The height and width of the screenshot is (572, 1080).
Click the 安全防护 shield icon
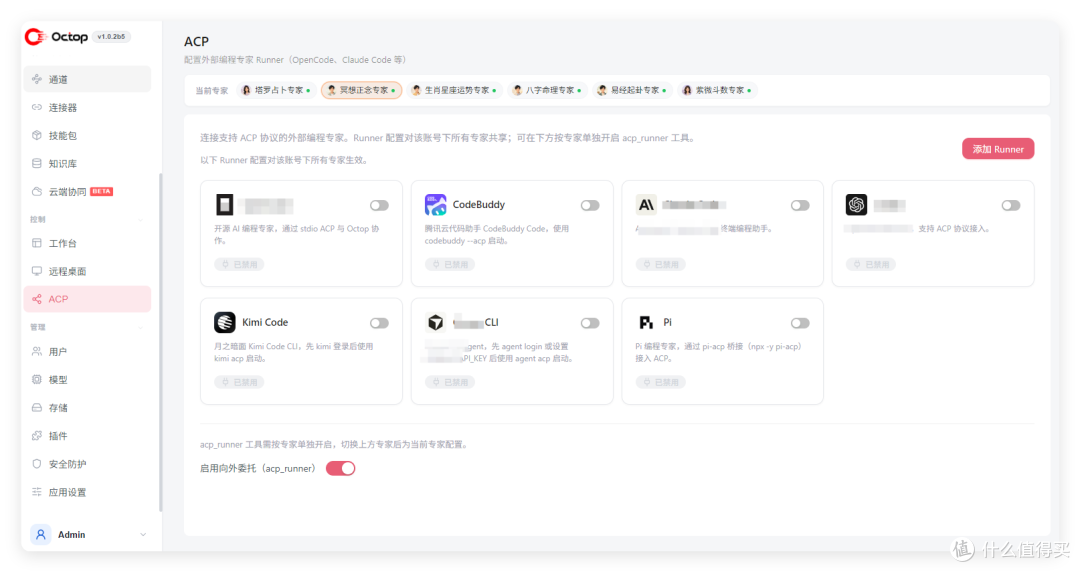point(37,464)
